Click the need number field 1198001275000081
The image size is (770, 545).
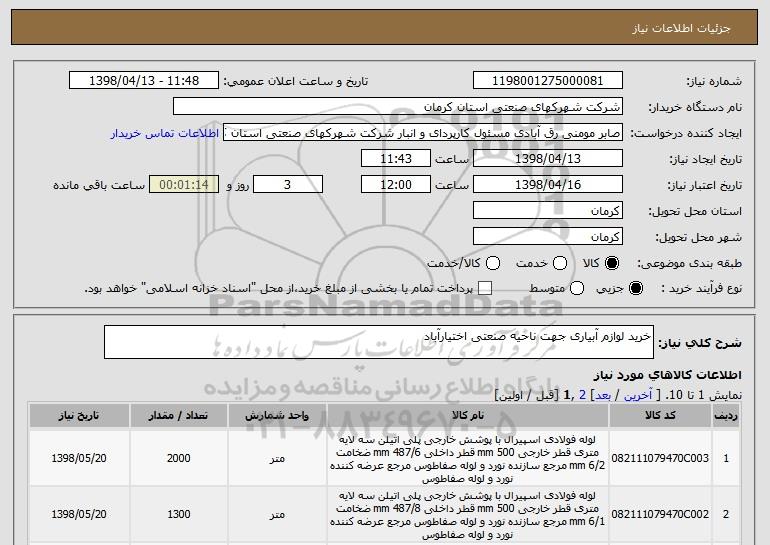pyautogui.click(x=548, y=81)
